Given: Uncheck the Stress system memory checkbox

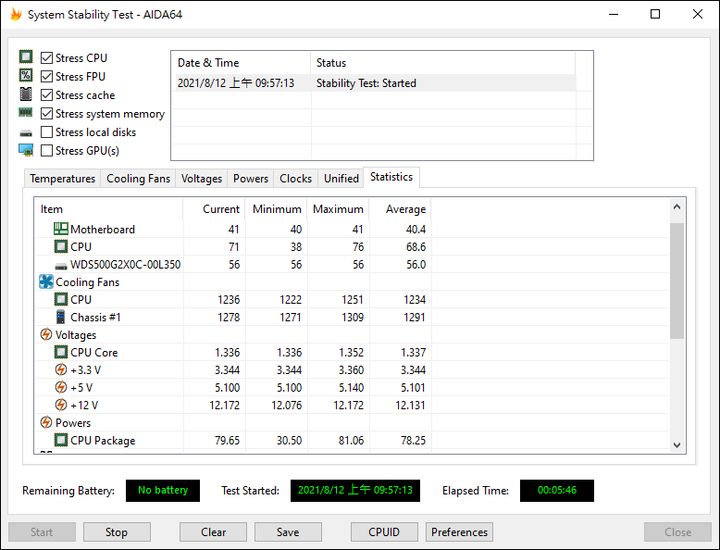Looking at the screenshot, I should tap(46, 113).
